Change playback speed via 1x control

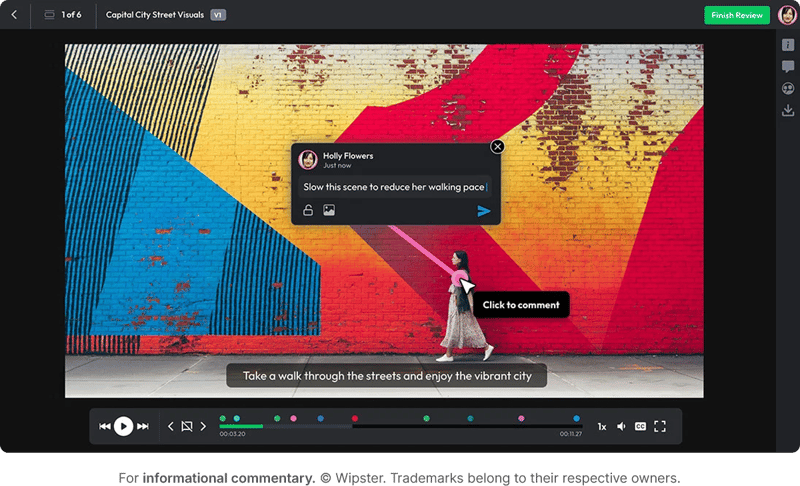coord(602,426)
